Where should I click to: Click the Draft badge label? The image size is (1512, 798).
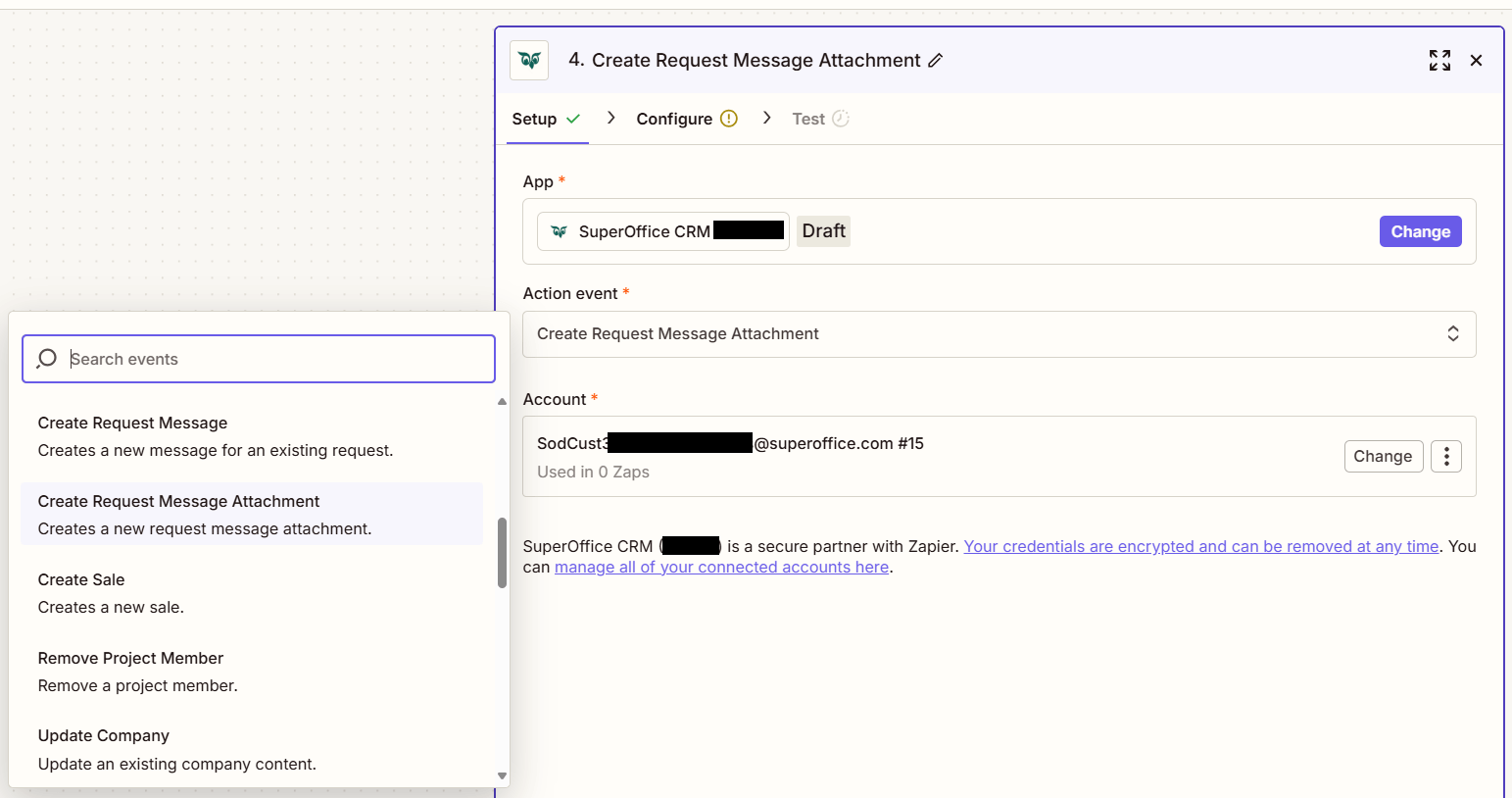click(x=823, y=230)
